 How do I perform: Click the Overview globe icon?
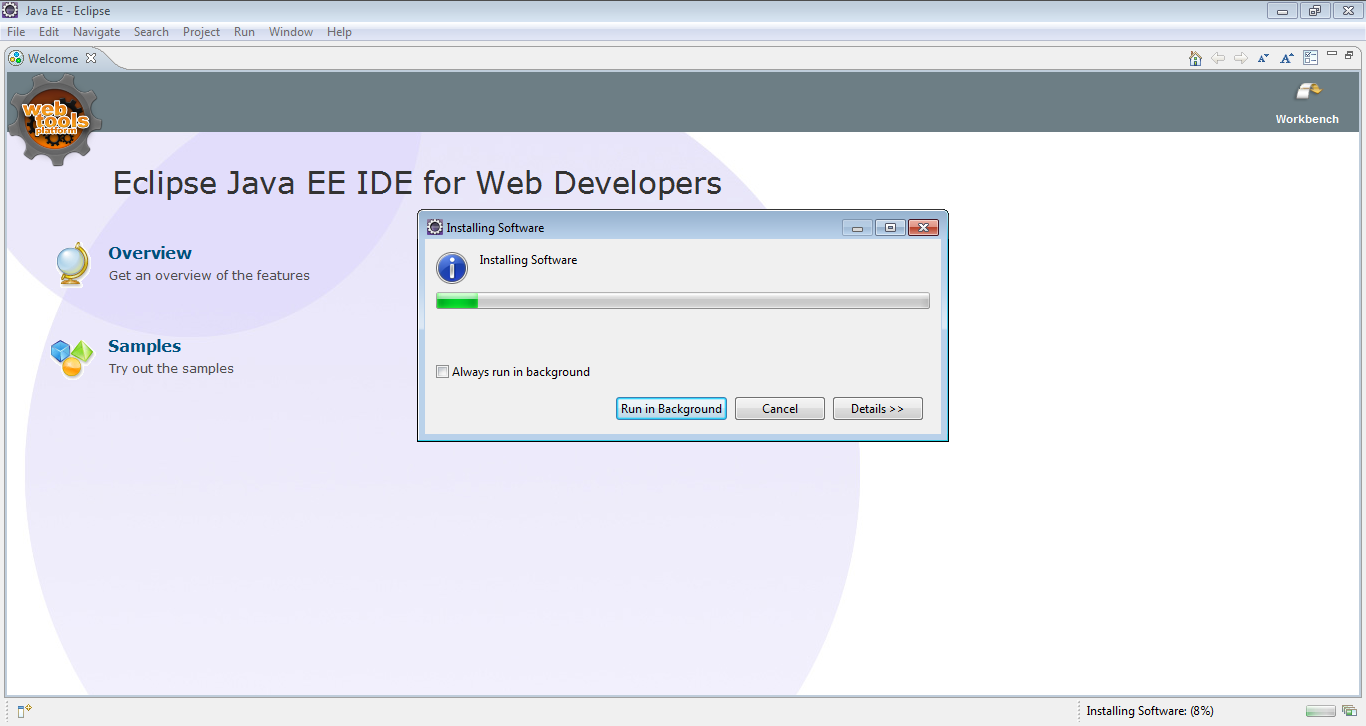click(71, 262)
